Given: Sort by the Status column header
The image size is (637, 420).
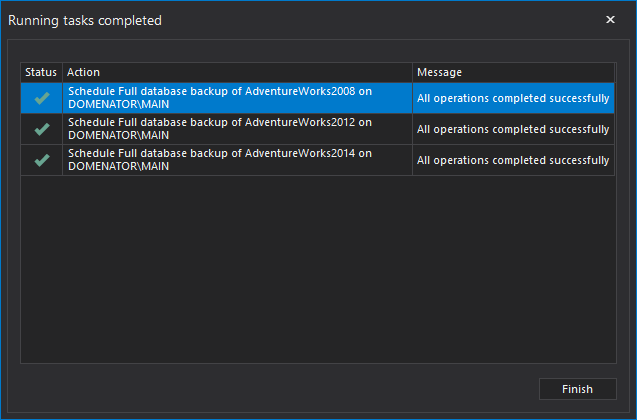Looking at the screenshot, I should (41, 73).
